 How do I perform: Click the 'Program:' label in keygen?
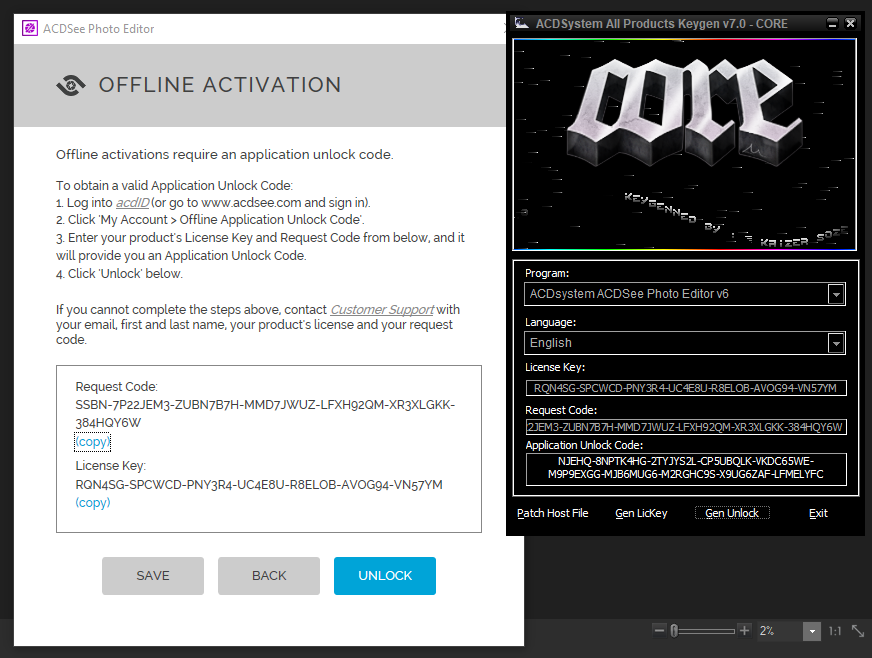(547, 273)
